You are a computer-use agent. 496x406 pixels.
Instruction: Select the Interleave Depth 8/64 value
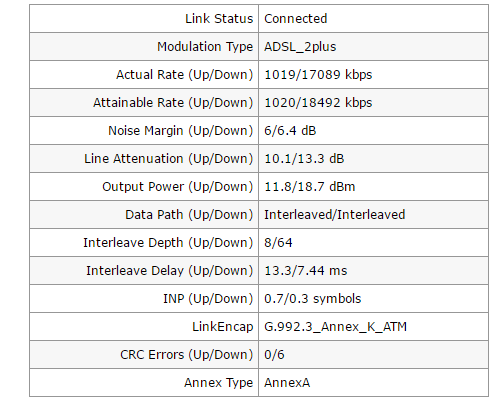(x=278, y=243)
